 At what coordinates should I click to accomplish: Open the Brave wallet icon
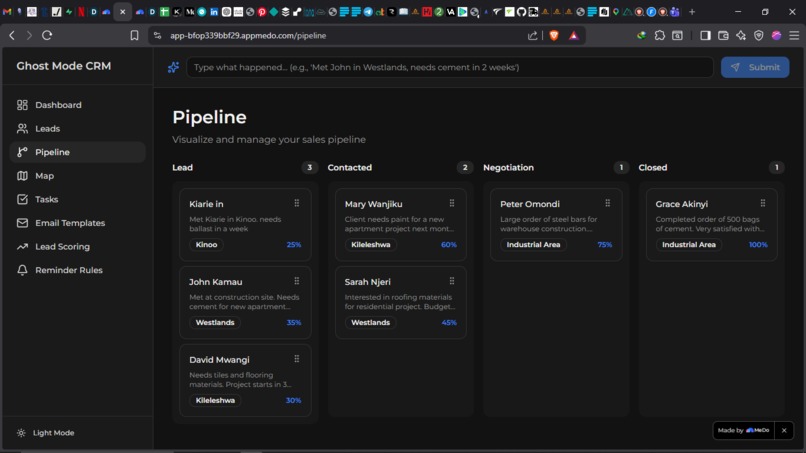pyautogui.click(x=723, y=35)
